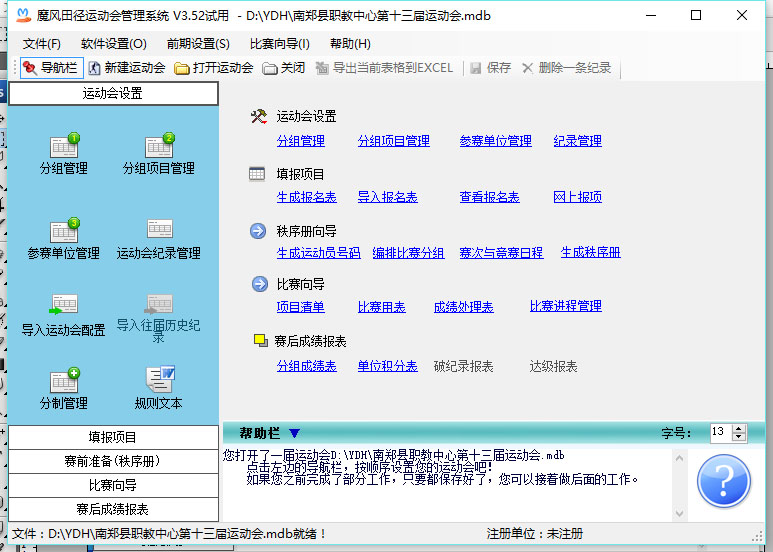Click the 编排比赛分组 hyperlink
773x552 pixels.
[x=408, y=253]
